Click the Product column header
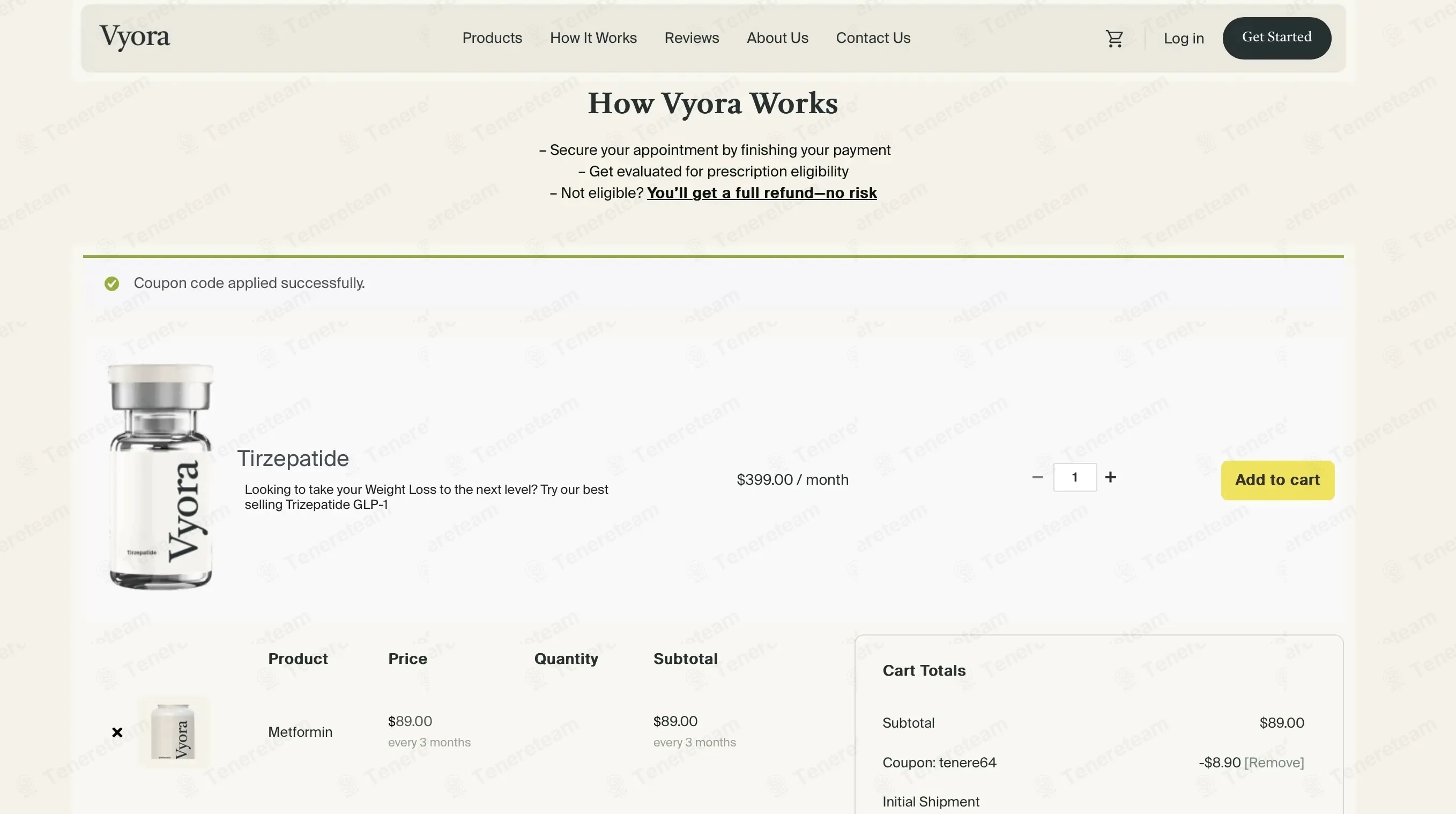 [298, 658]
